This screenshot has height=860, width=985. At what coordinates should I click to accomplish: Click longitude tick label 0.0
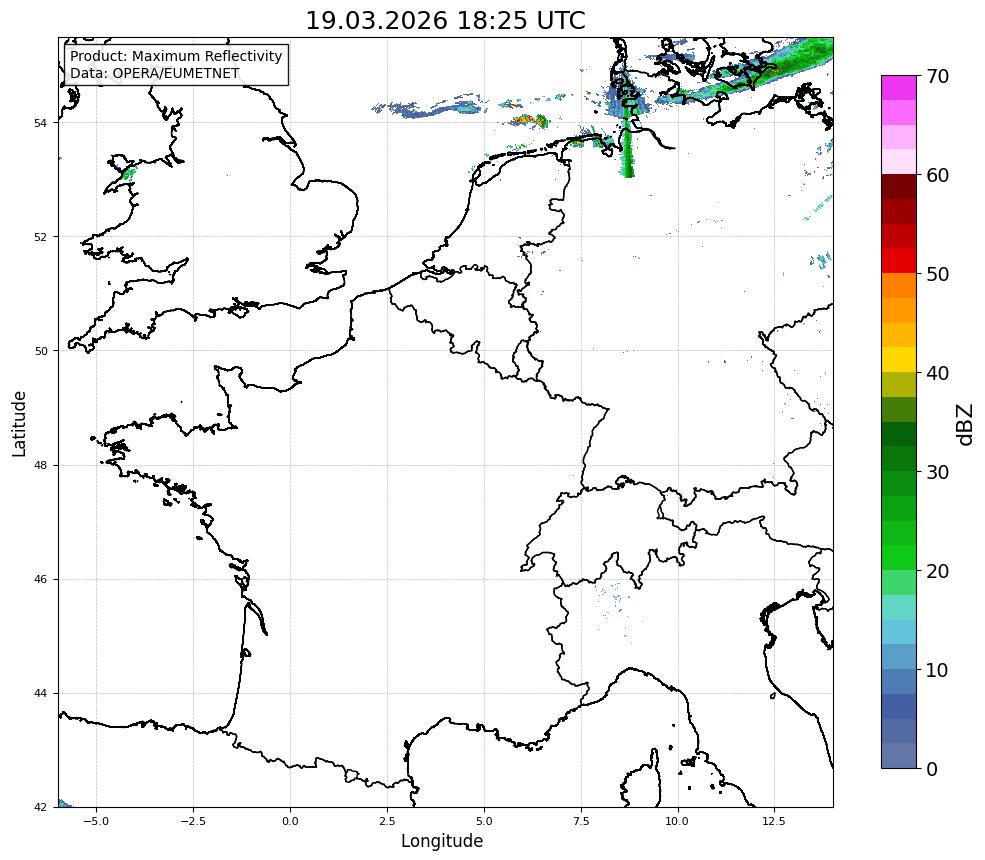coord(290,821)
